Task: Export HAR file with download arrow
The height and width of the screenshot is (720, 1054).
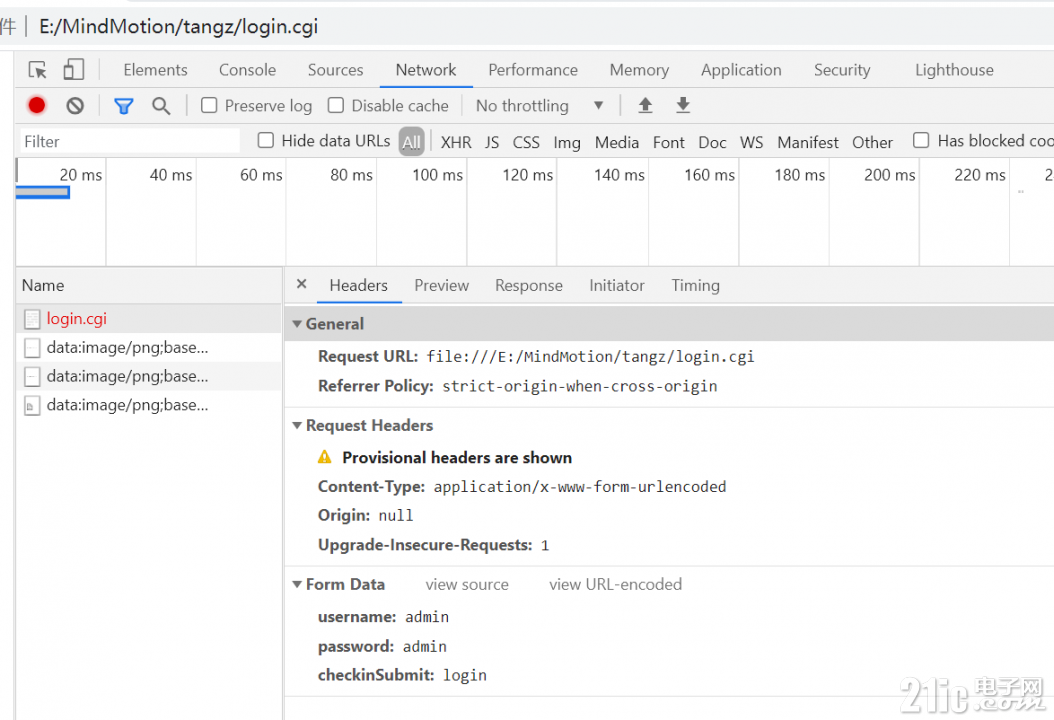Action: (683, 105)
